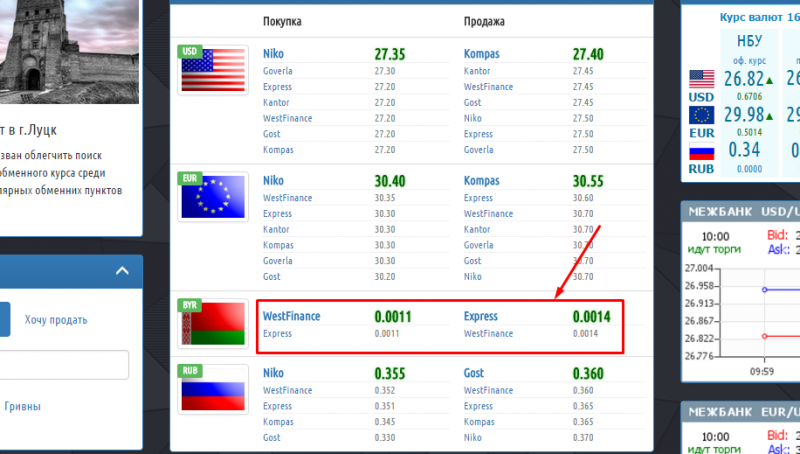800x454 pixels.
Task: Click the "Покупка" column header
Action: tap(281, 21)
